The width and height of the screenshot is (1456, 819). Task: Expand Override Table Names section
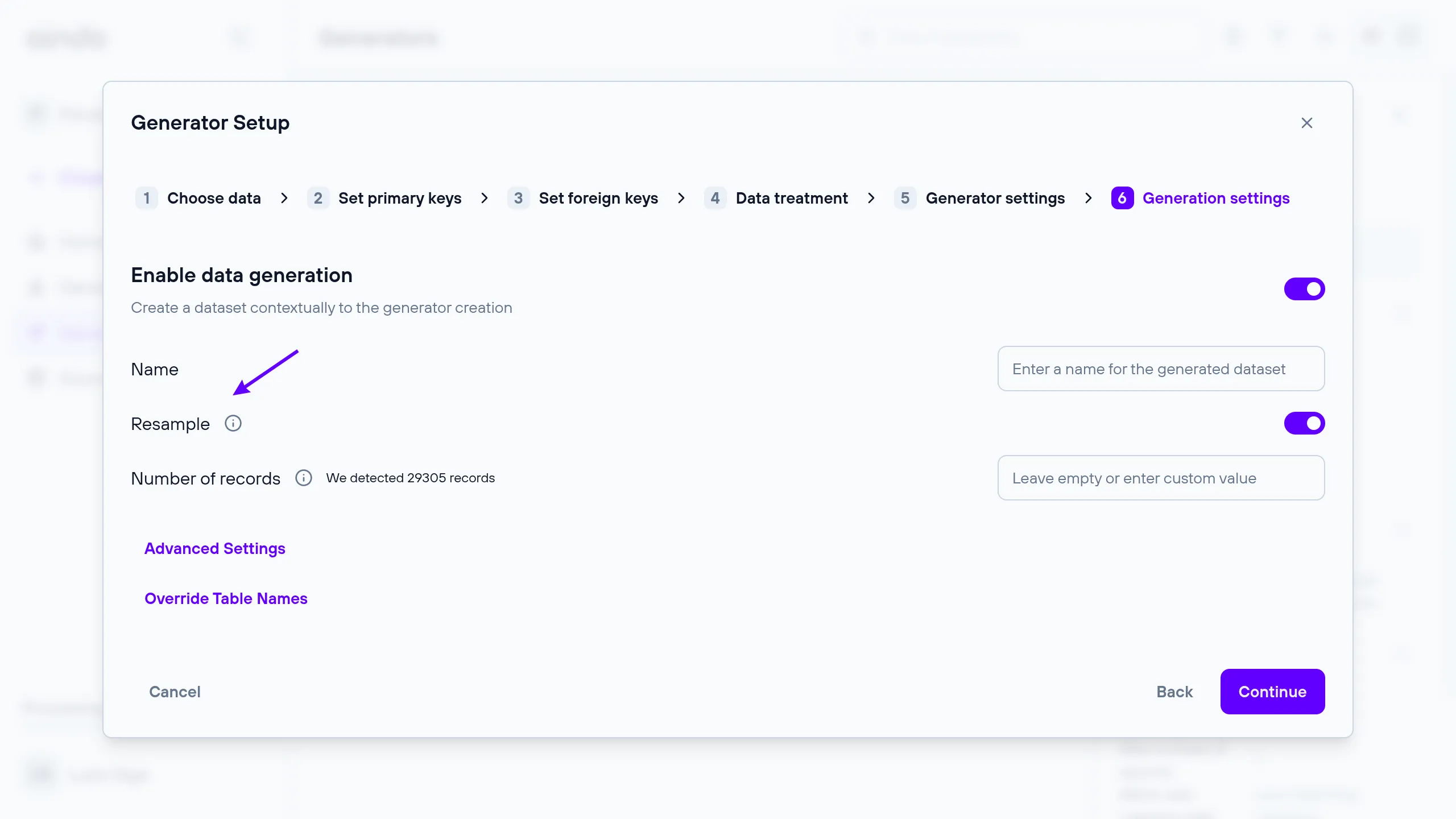(x=226, y=598)
